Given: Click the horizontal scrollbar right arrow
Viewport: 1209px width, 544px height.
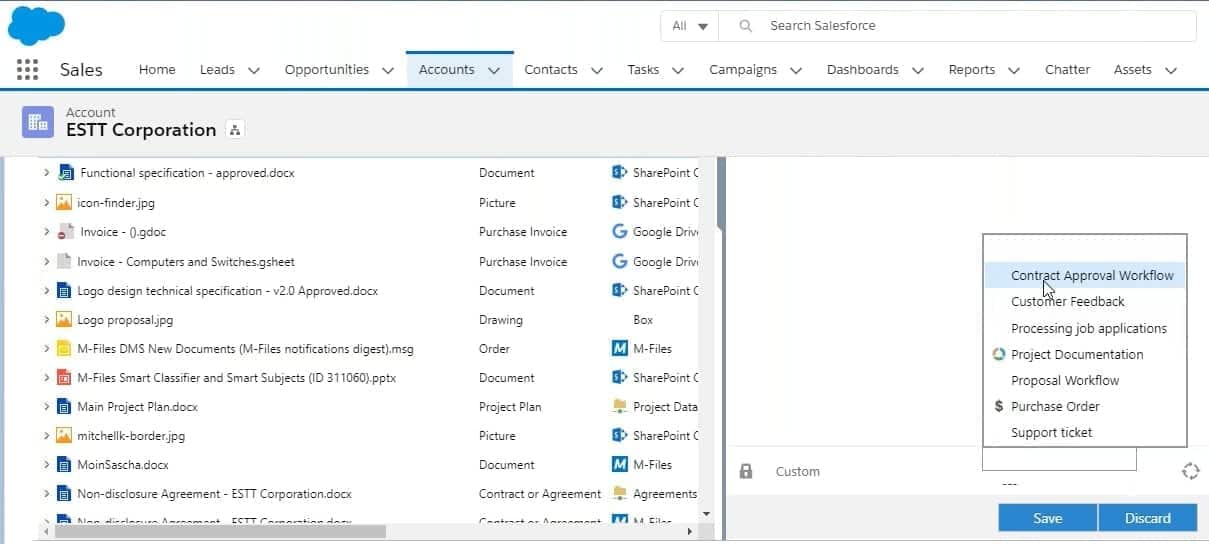Looking at the screenshot, I should [692, 531].
